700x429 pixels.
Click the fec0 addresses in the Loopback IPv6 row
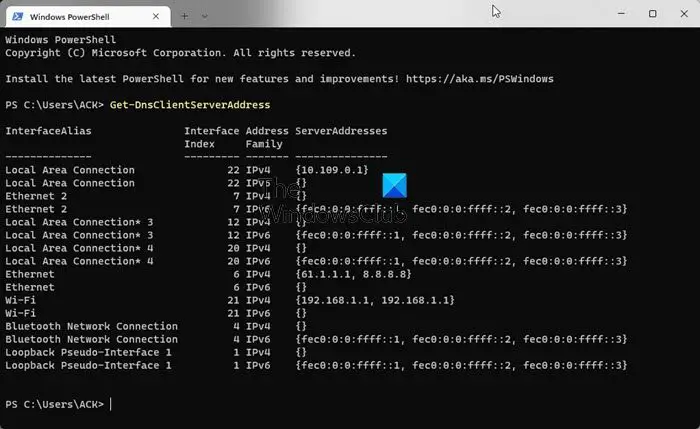461,365
